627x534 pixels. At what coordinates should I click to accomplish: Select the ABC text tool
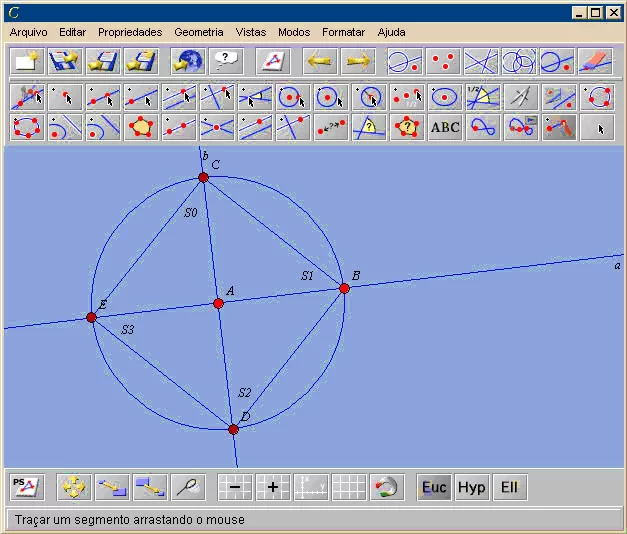445,127
